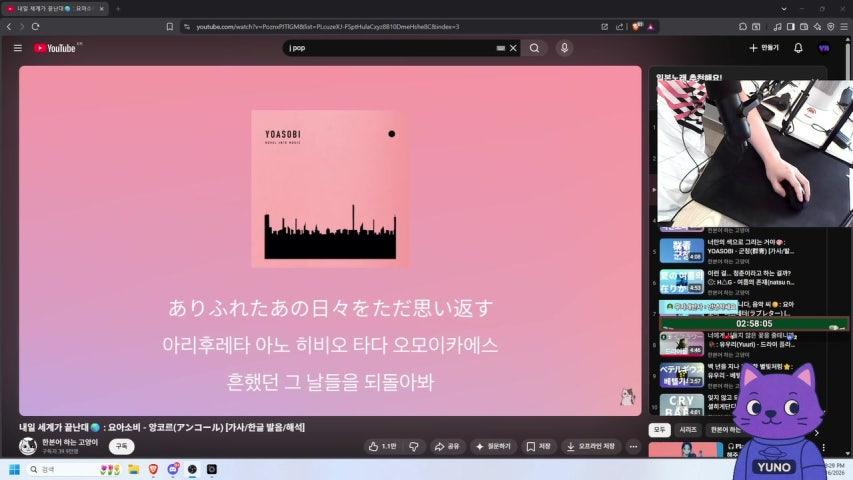This screenshot has height=480, width=853.
Task: Open the Brave Rewards triangle icon
Action: [651, 26]
